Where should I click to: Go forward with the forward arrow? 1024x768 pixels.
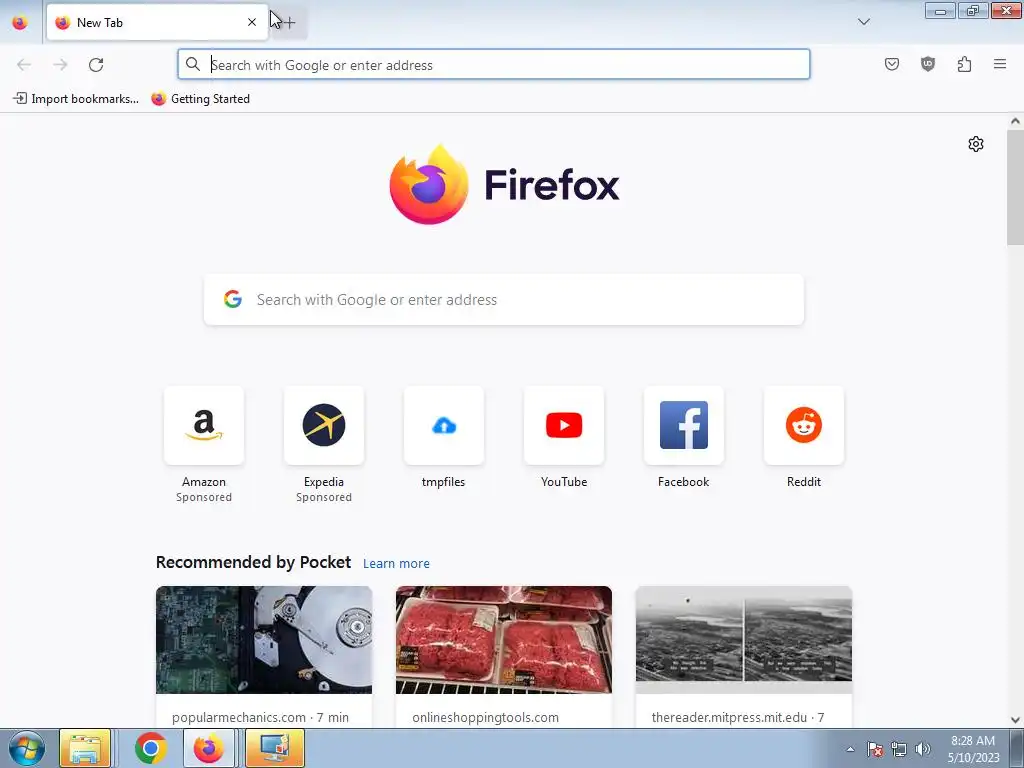click(x=60, y=65)
